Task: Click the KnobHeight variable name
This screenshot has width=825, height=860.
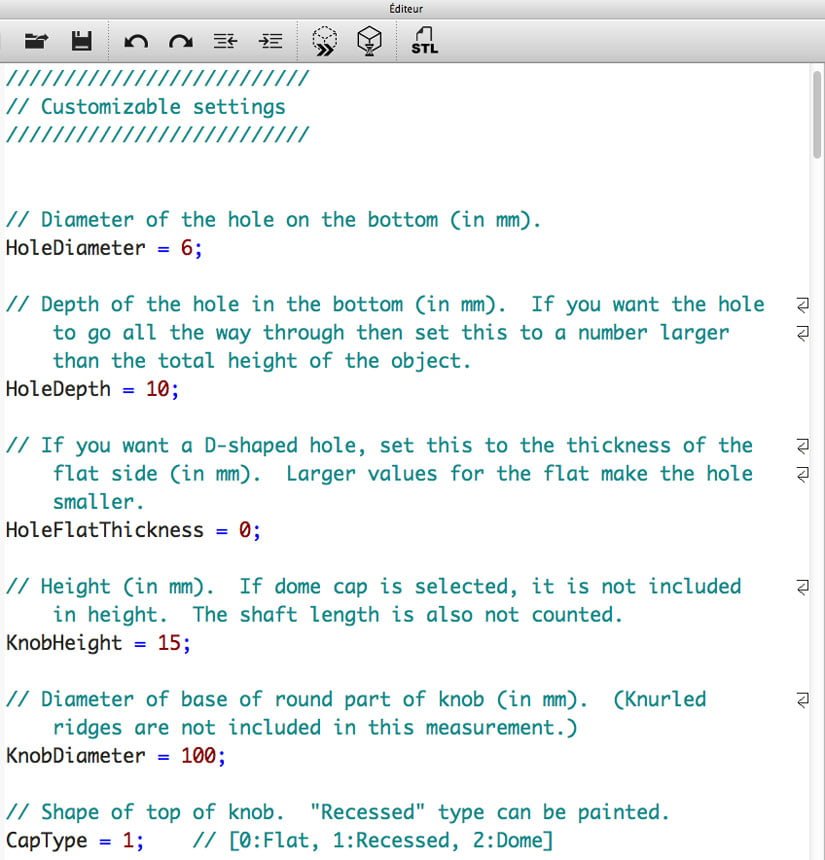Action: [64, 643]
